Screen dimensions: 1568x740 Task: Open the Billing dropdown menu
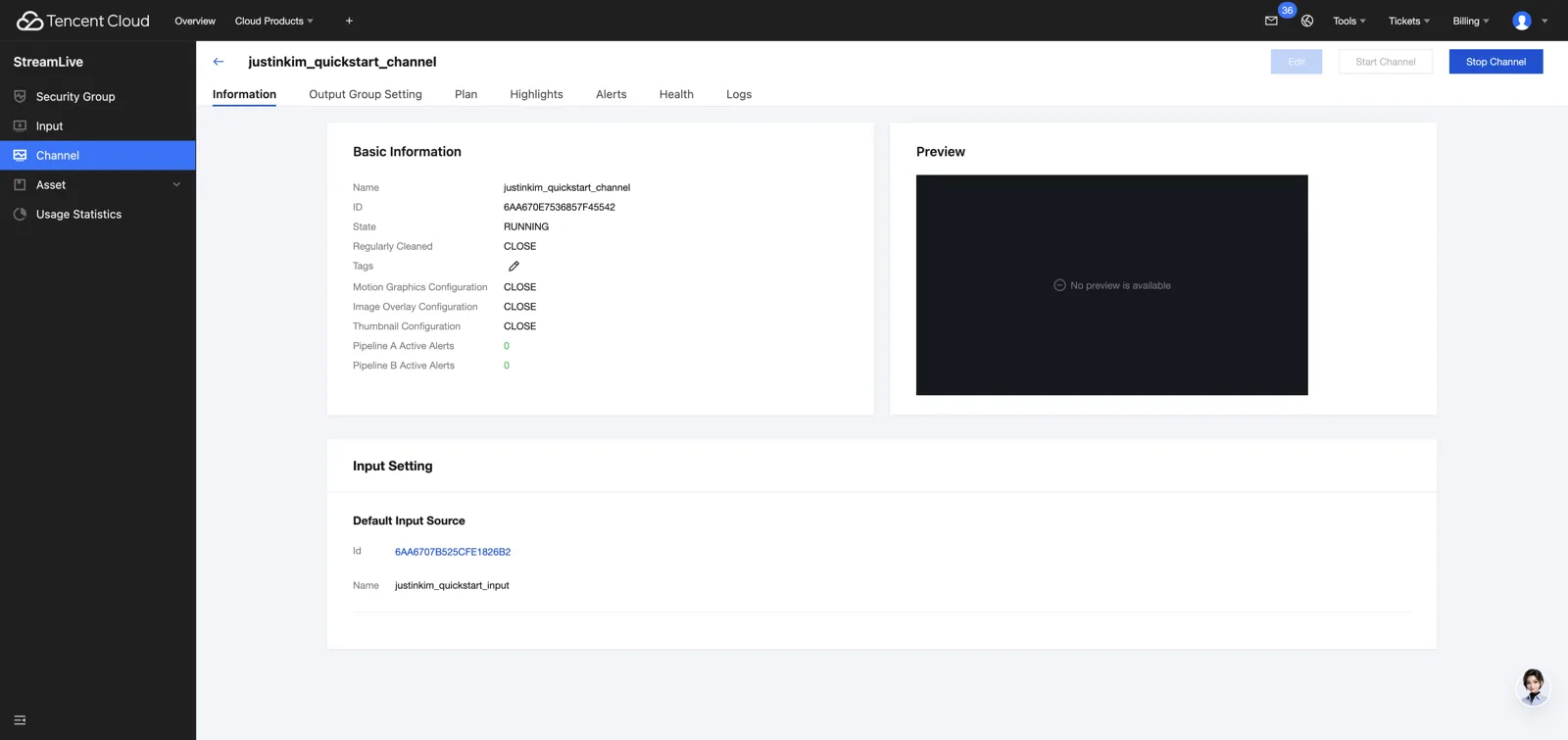[1471, 21]
